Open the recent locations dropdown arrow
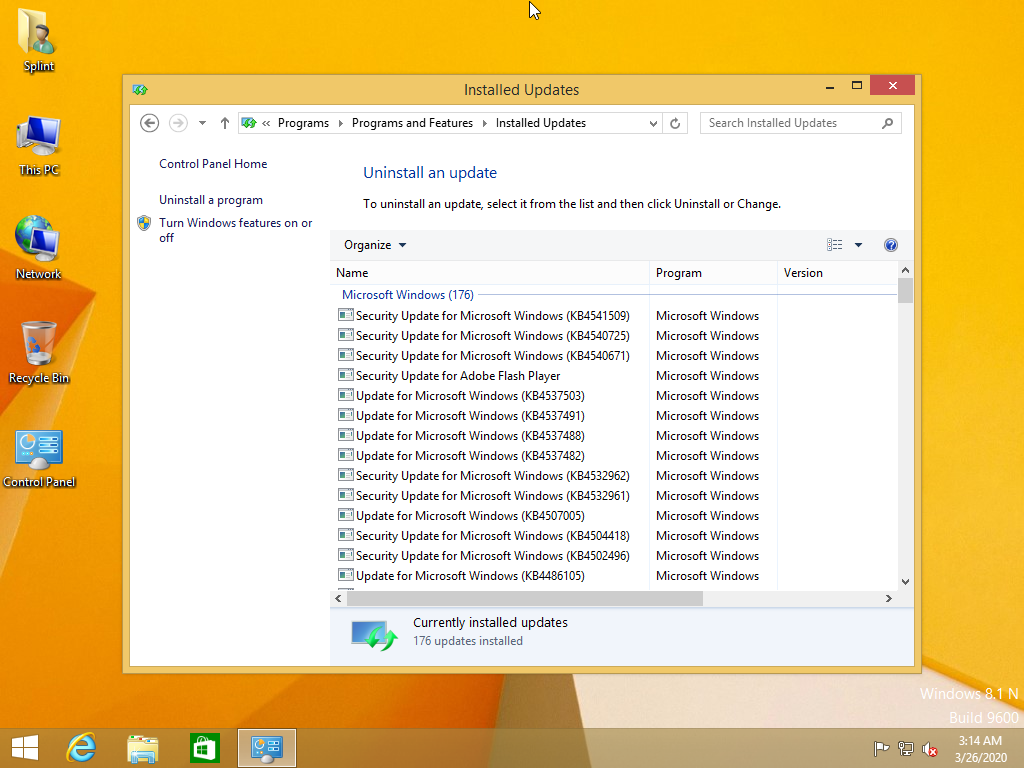 [202, 123]
